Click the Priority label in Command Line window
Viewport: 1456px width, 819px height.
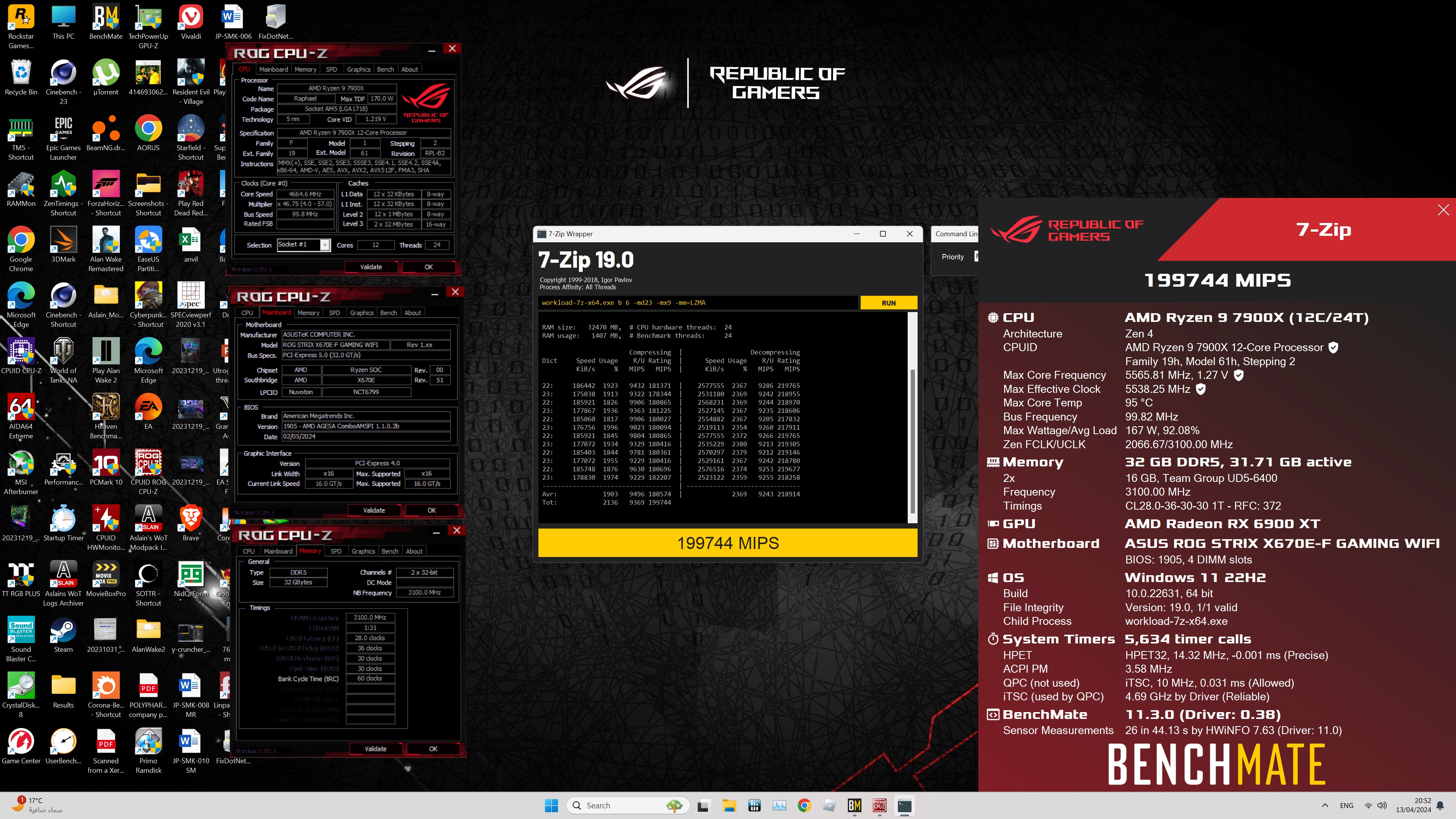pos(952,257)
